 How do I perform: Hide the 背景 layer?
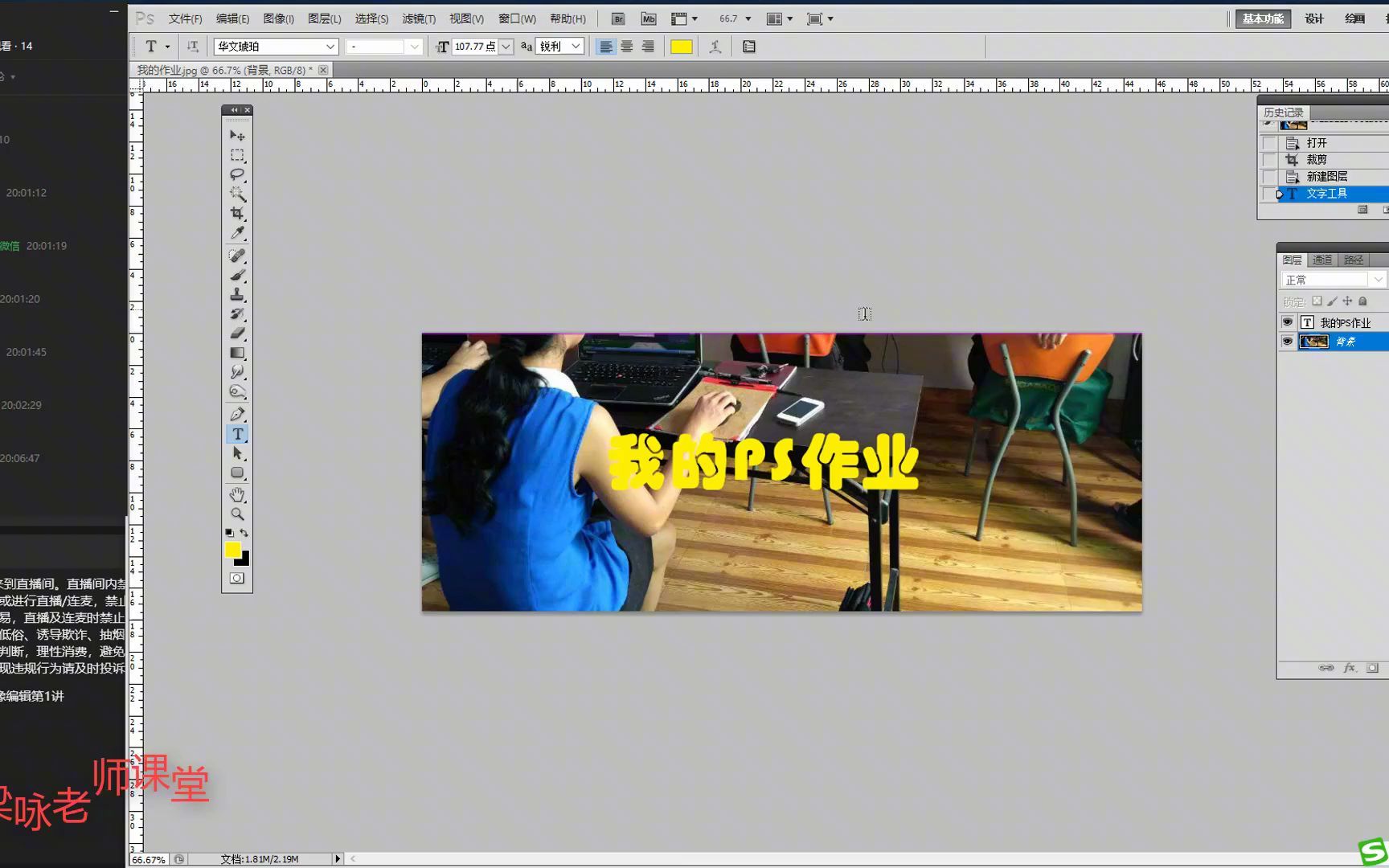pos(1287,342)
